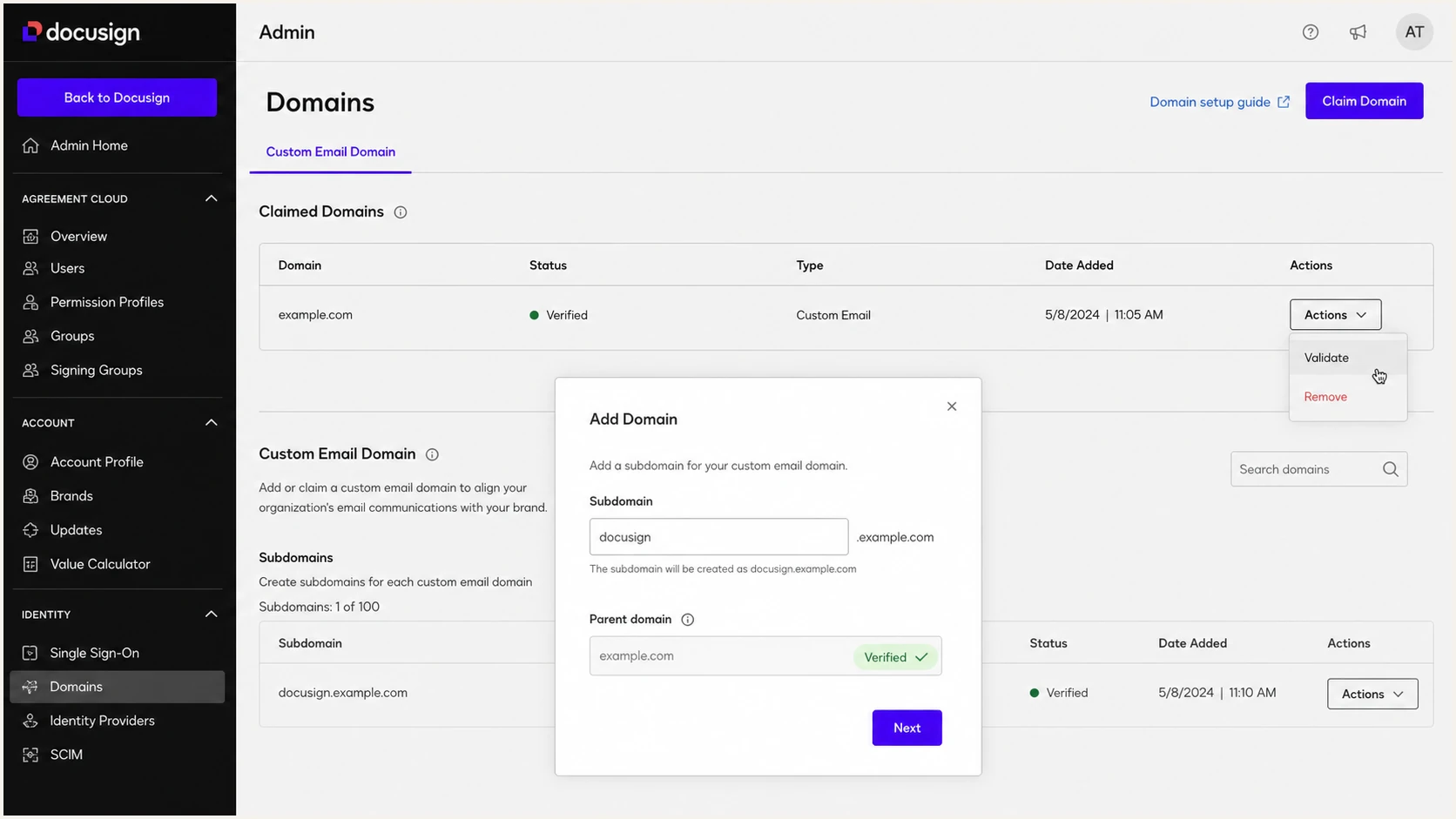Collapse the Account section

pyautogui.click(x=211, y=422)
